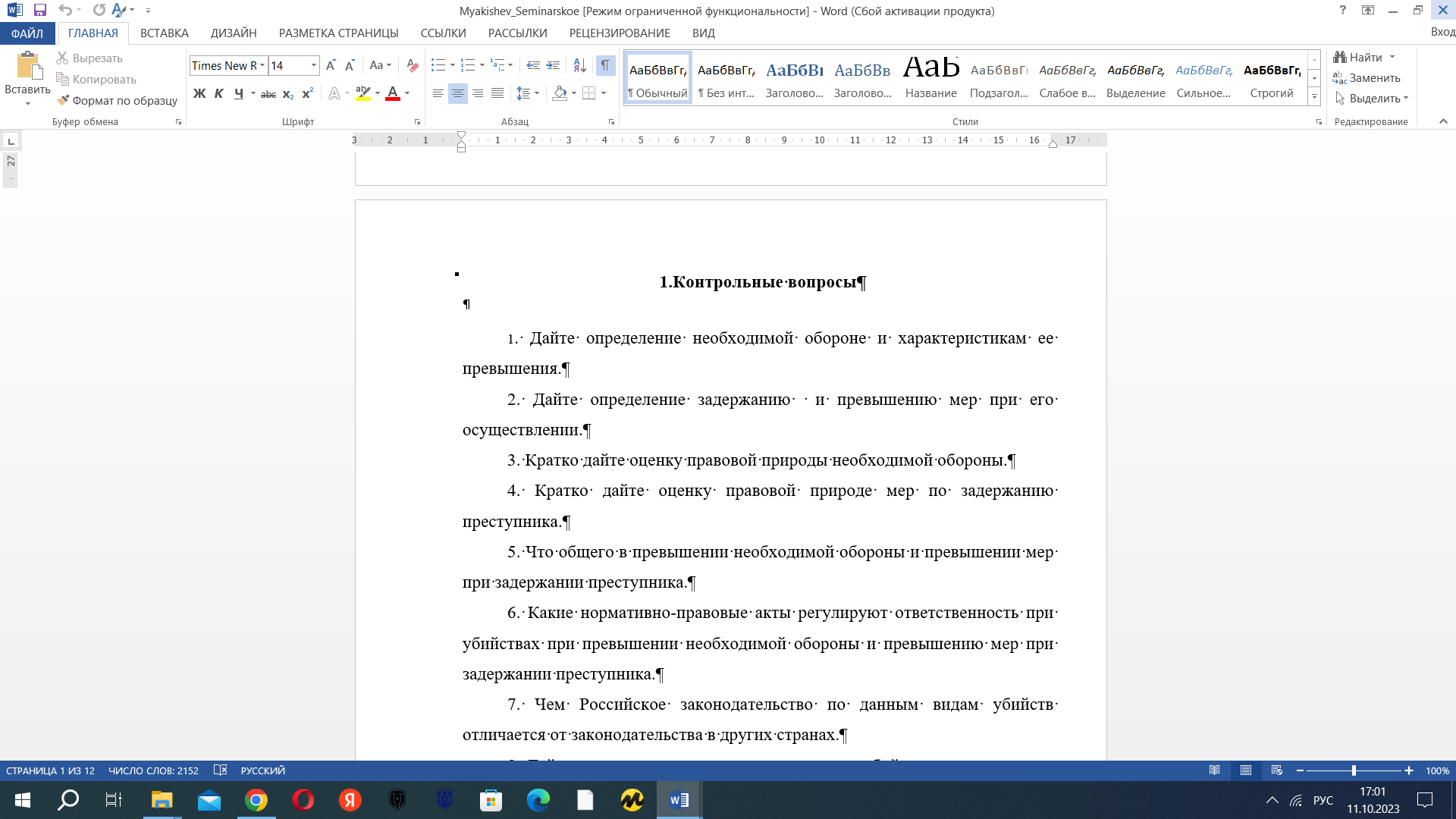Screen dimensions: 1456x819
Task: Apply the Название style
Action: (x=931, y=78)
